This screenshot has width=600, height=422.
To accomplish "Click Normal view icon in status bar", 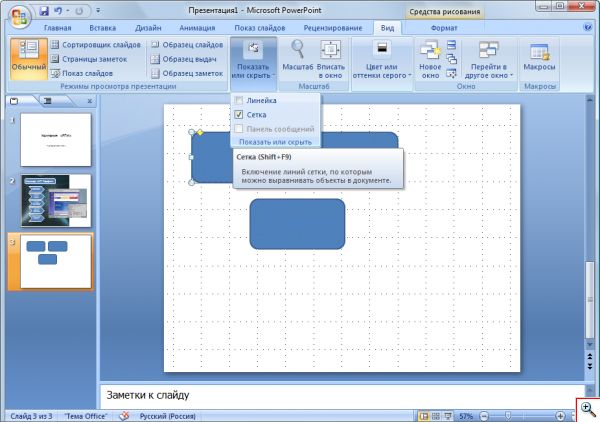I will pos(424,416).
